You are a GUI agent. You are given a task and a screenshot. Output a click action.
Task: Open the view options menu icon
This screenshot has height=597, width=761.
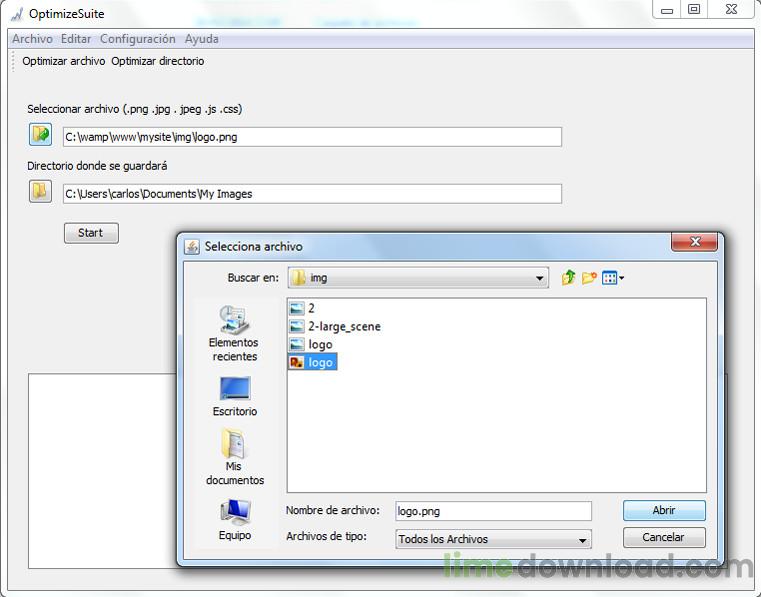point(612,278)
